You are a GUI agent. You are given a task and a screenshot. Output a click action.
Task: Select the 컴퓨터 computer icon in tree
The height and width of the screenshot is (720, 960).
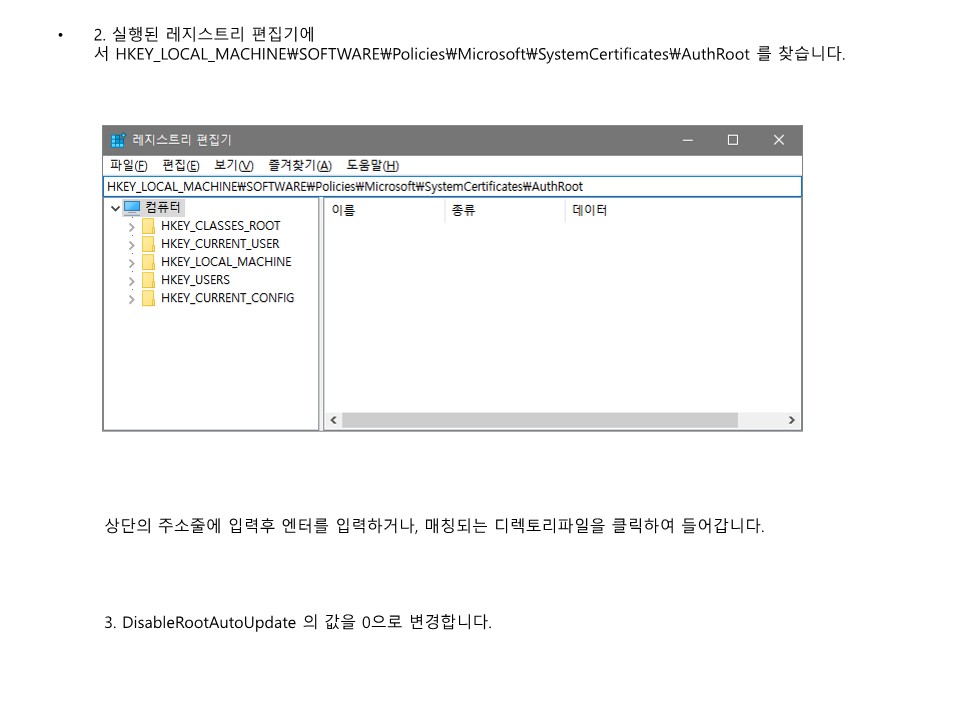132,208
